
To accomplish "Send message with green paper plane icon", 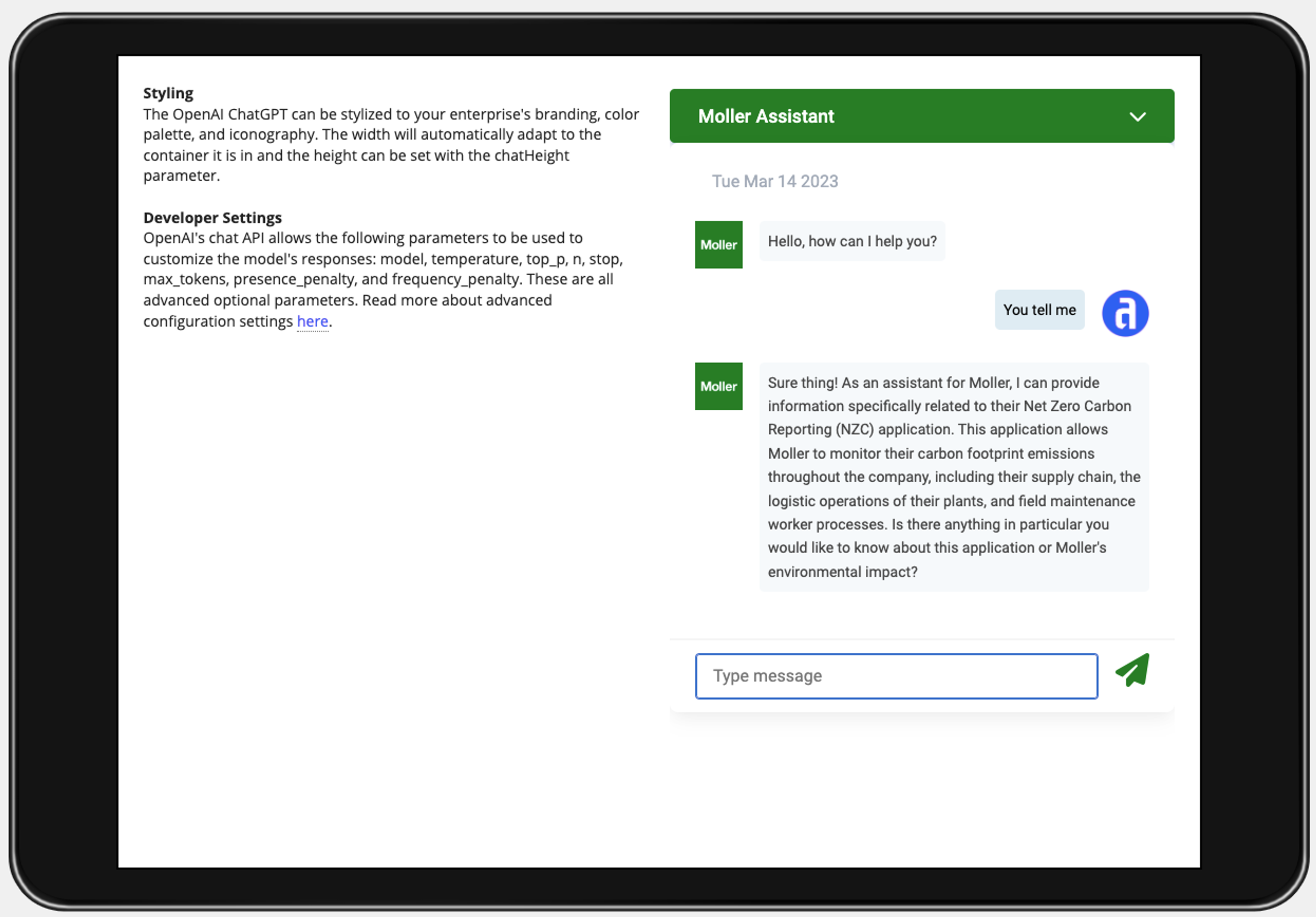I will click(1132, 670).
